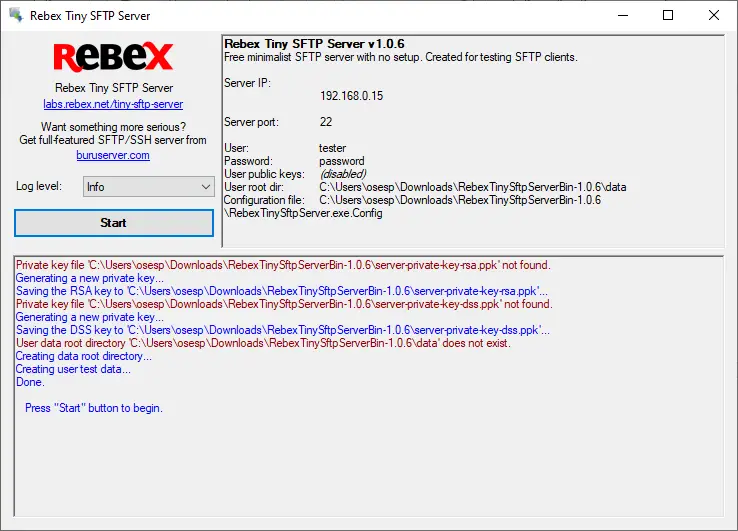Image resolution: width=738 pixels, height=531 pixels.
Task: Visit the buruserver.com link
Action: pos(113,155)
